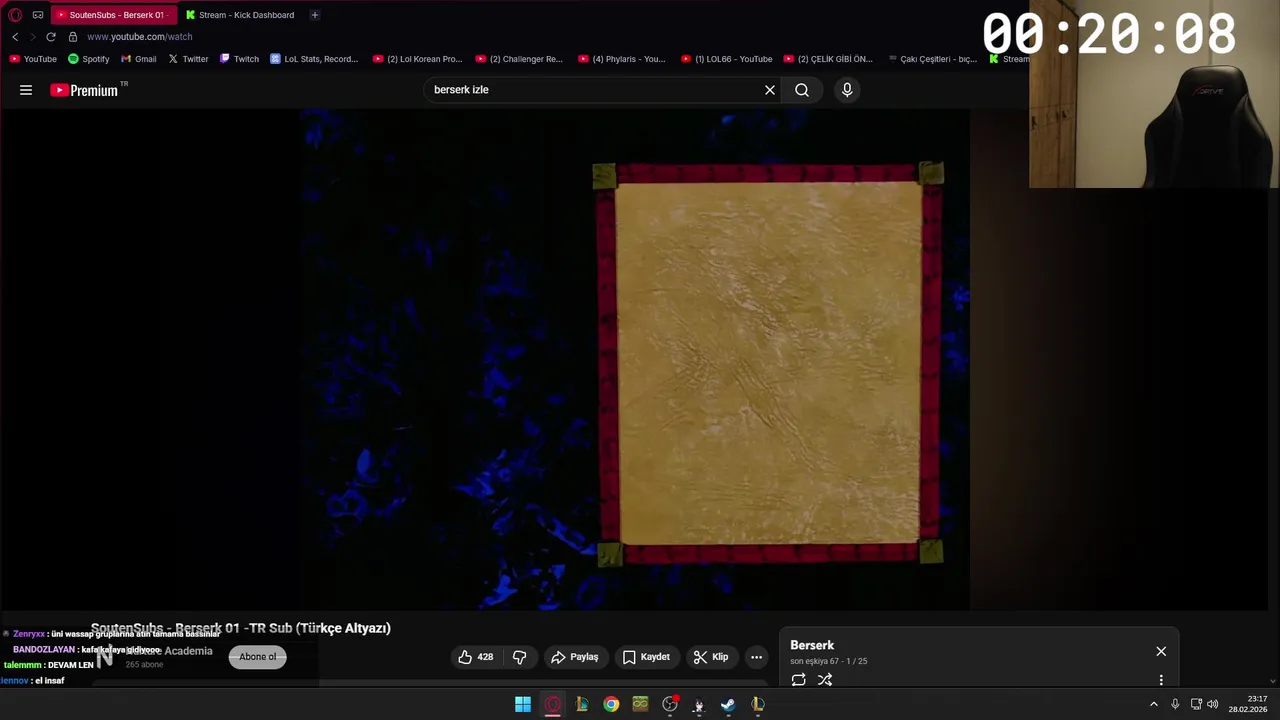Screen dimensions: 1280x720
Task: Open Berserk playlist options three-dot menu
Action: [1161, 680]
